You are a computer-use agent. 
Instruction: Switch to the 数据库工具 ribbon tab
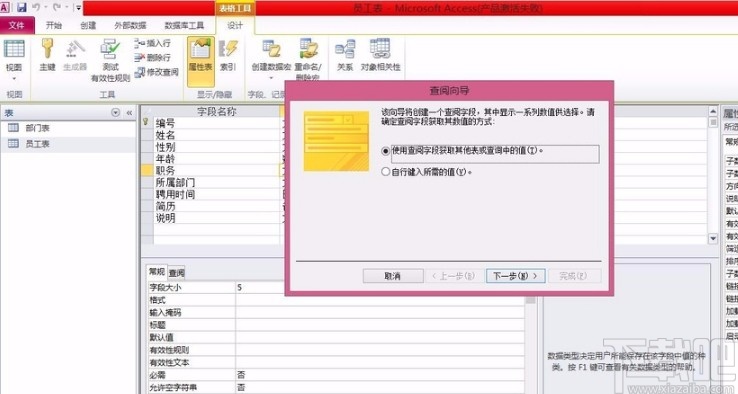[x=184, y=25]
